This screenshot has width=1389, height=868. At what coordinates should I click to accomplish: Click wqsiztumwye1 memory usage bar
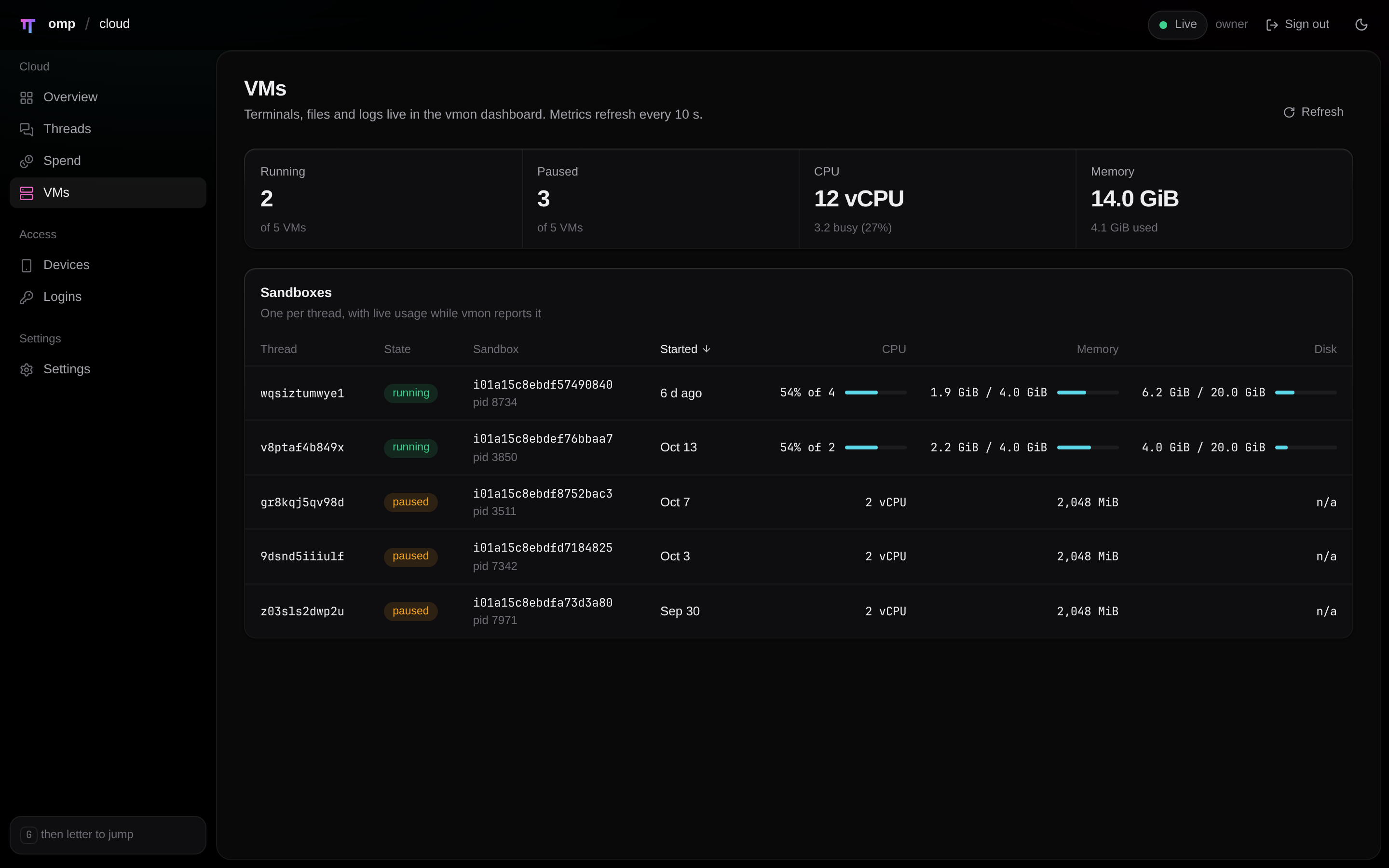1088,393
